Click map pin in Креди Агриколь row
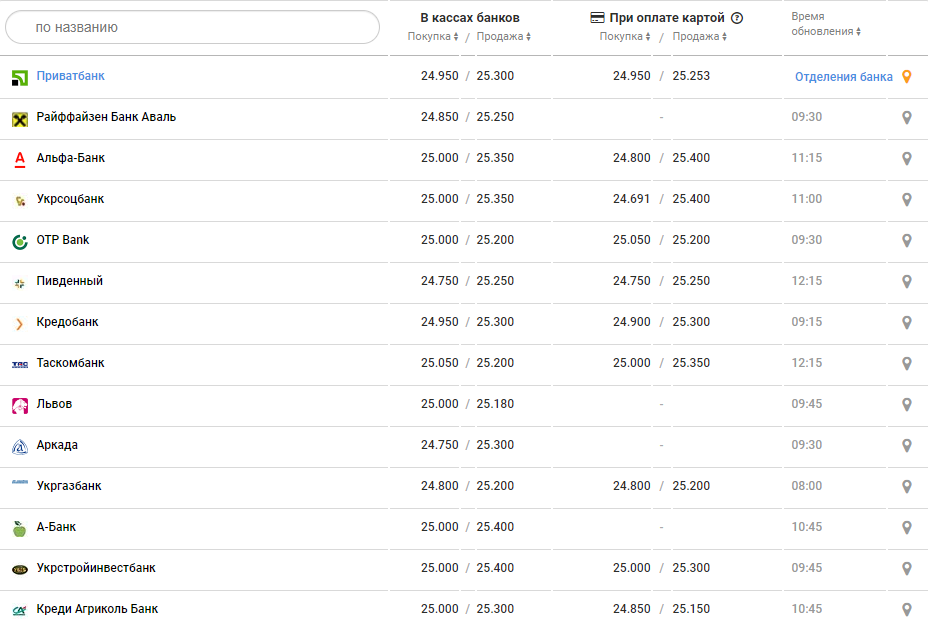This screenshot has height=631, width=928. (x=906, y=610)
